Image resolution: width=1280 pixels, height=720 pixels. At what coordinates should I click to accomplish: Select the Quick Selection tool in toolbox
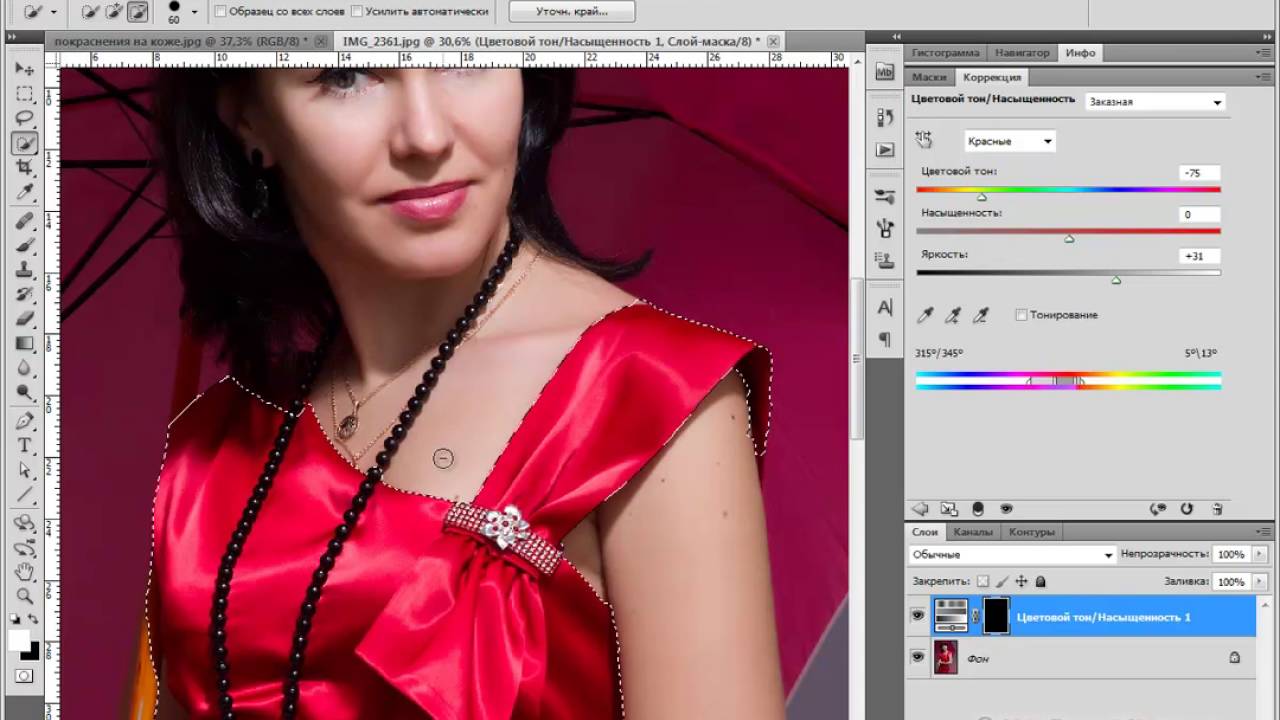point(25,144)
